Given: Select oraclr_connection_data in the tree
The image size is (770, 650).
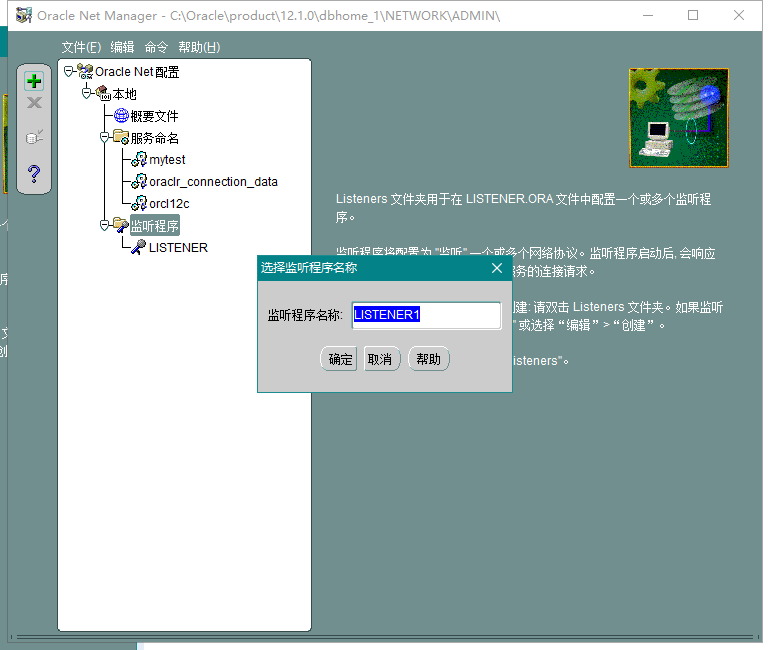Looking at the screenshot, I should tap(213, 182).
